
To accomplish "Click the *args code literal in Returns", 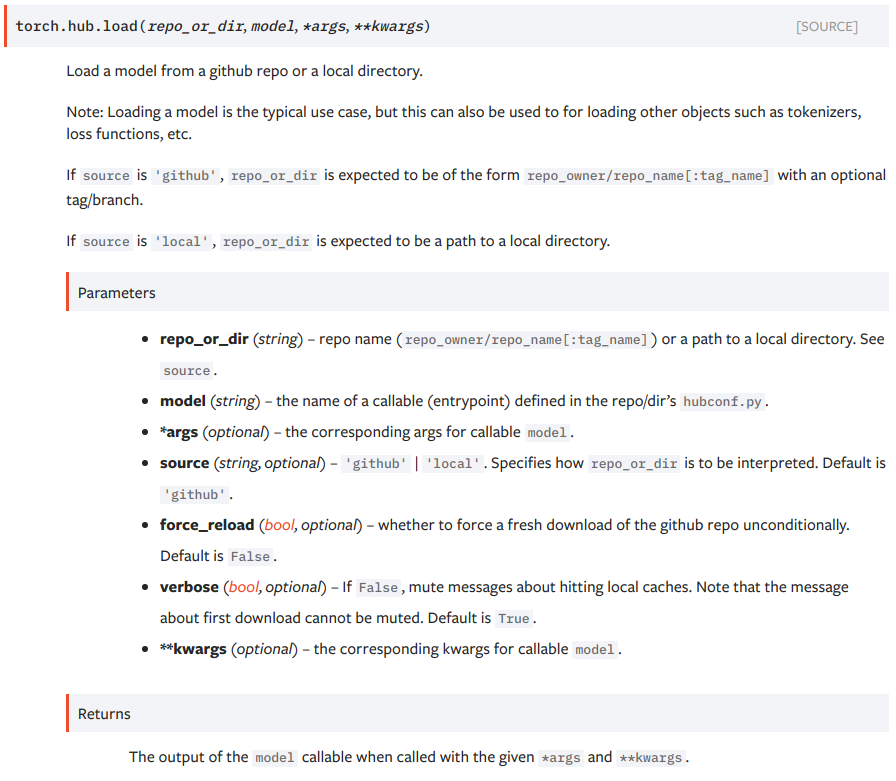I will click(x=561, y=758).
